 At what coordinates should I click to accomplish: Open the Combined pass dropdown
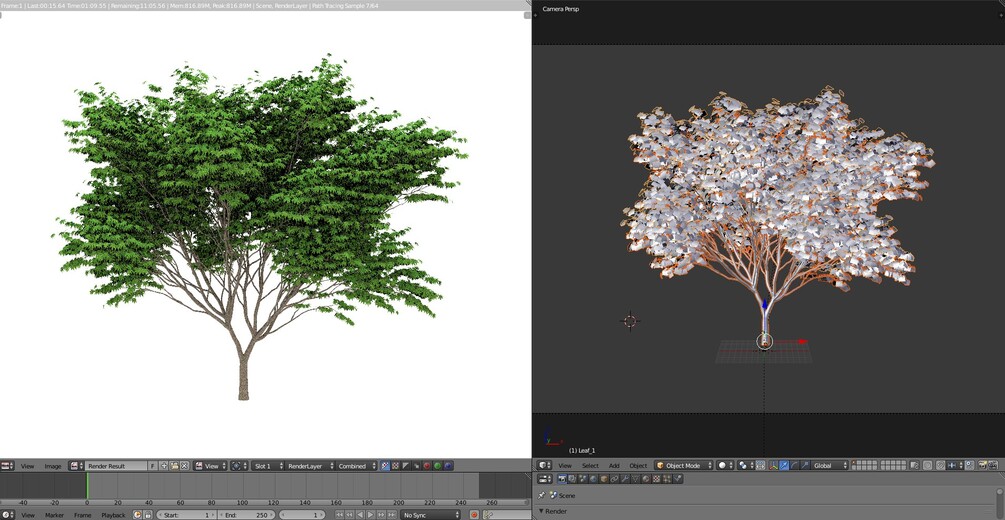(x=355, y=466)
